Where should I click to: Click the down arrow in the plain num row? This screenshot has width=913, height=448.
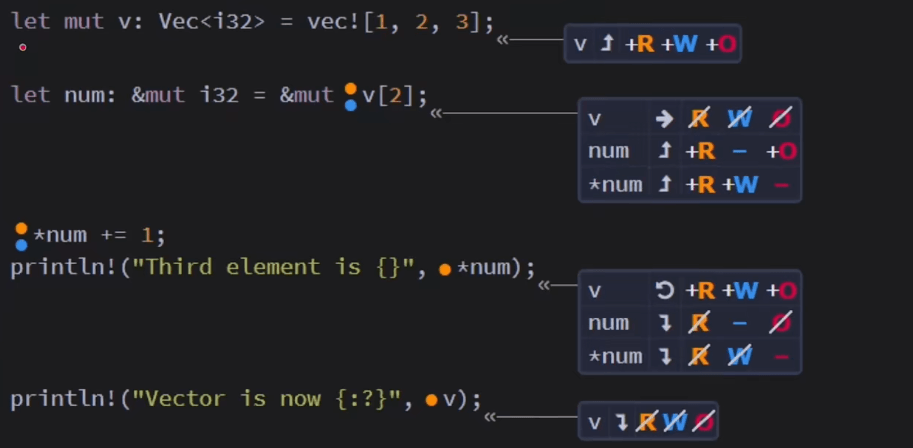coord(666,323)
